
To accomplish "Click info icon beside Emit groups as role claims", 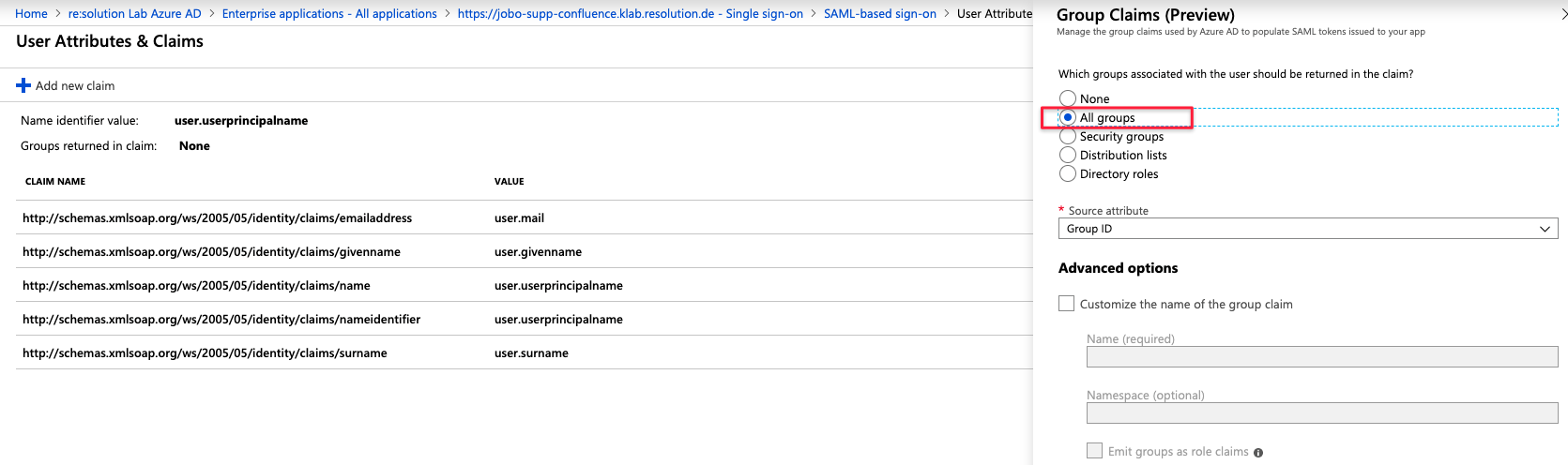I will [1258, 453].
